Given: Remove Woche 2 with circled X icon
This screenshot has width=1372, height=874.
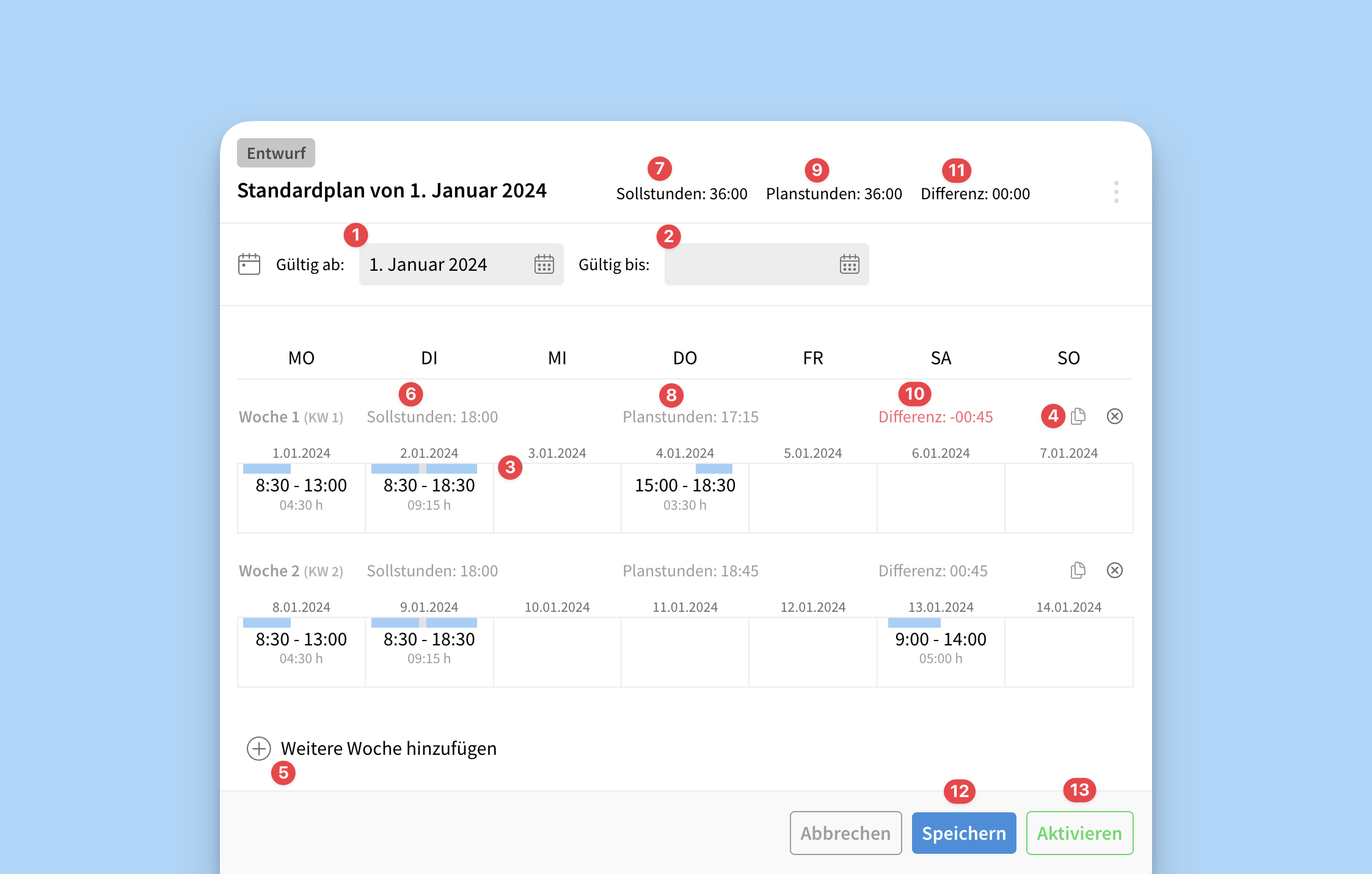Looking at the screenshot, I should point(1114,570).
